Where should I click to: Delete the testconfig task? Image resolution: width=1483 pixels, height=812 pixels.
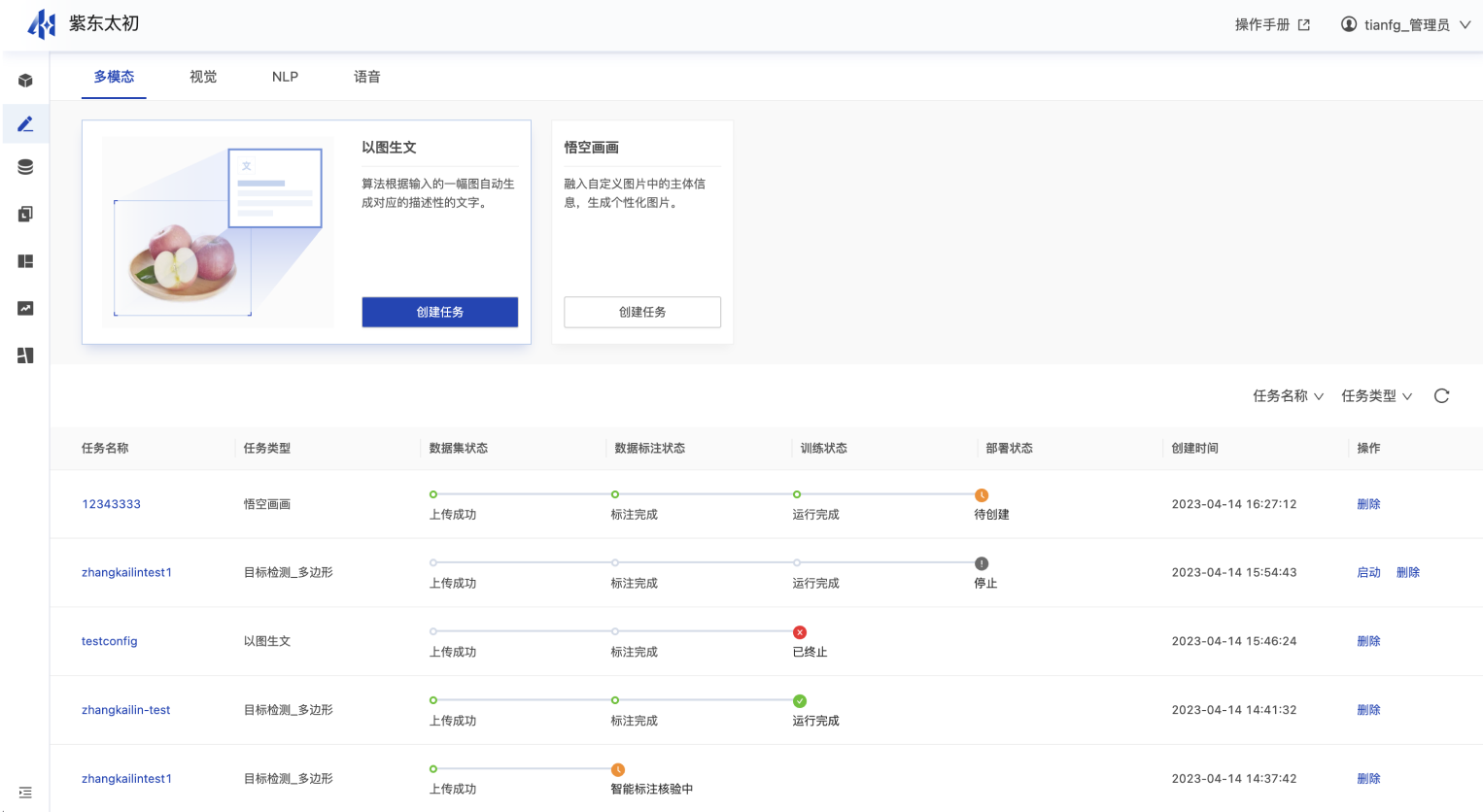pyautogui.click(x=1368, y=641)
